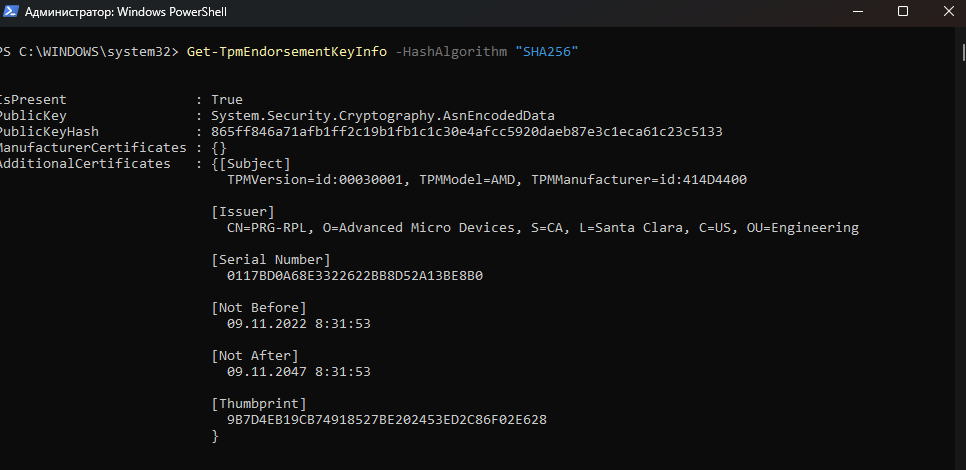The width and height of the screenshot is (966, 470).
Task: Click the Get-TpmEndorsementKeyInfo command text
Action: 286,52
